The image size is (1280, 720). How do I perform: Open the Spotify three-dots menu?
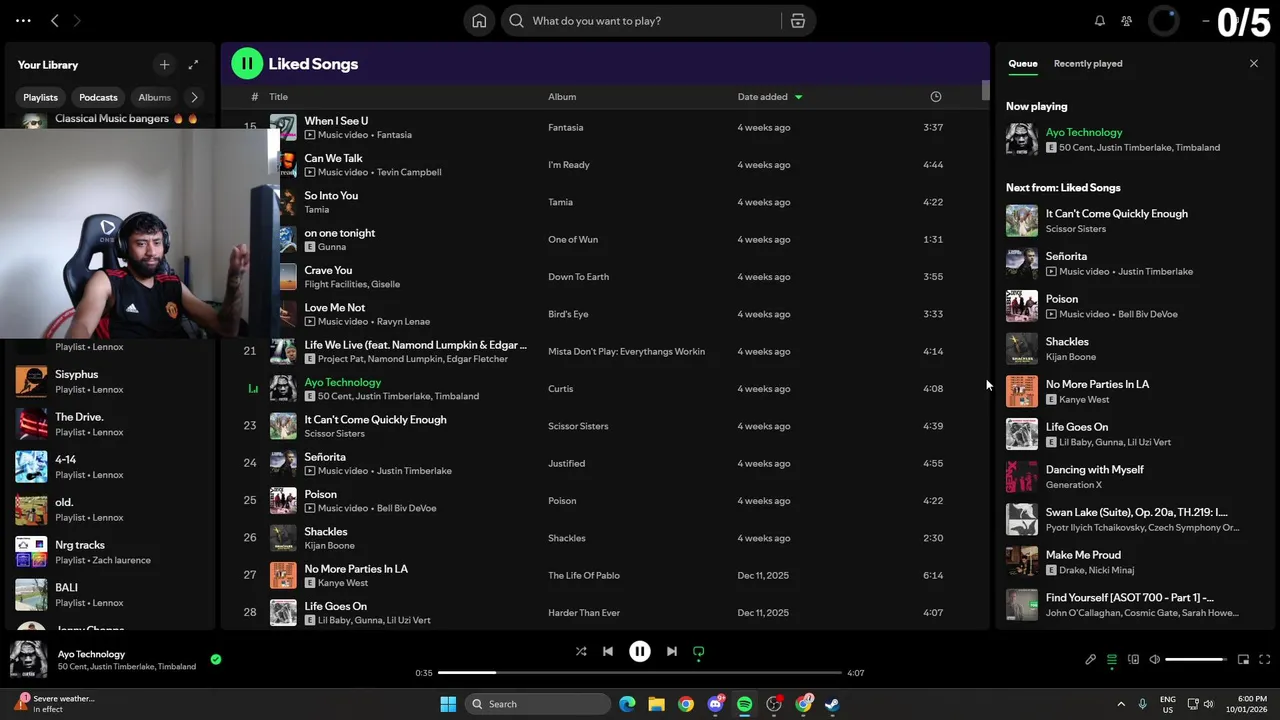coord(23,20)
